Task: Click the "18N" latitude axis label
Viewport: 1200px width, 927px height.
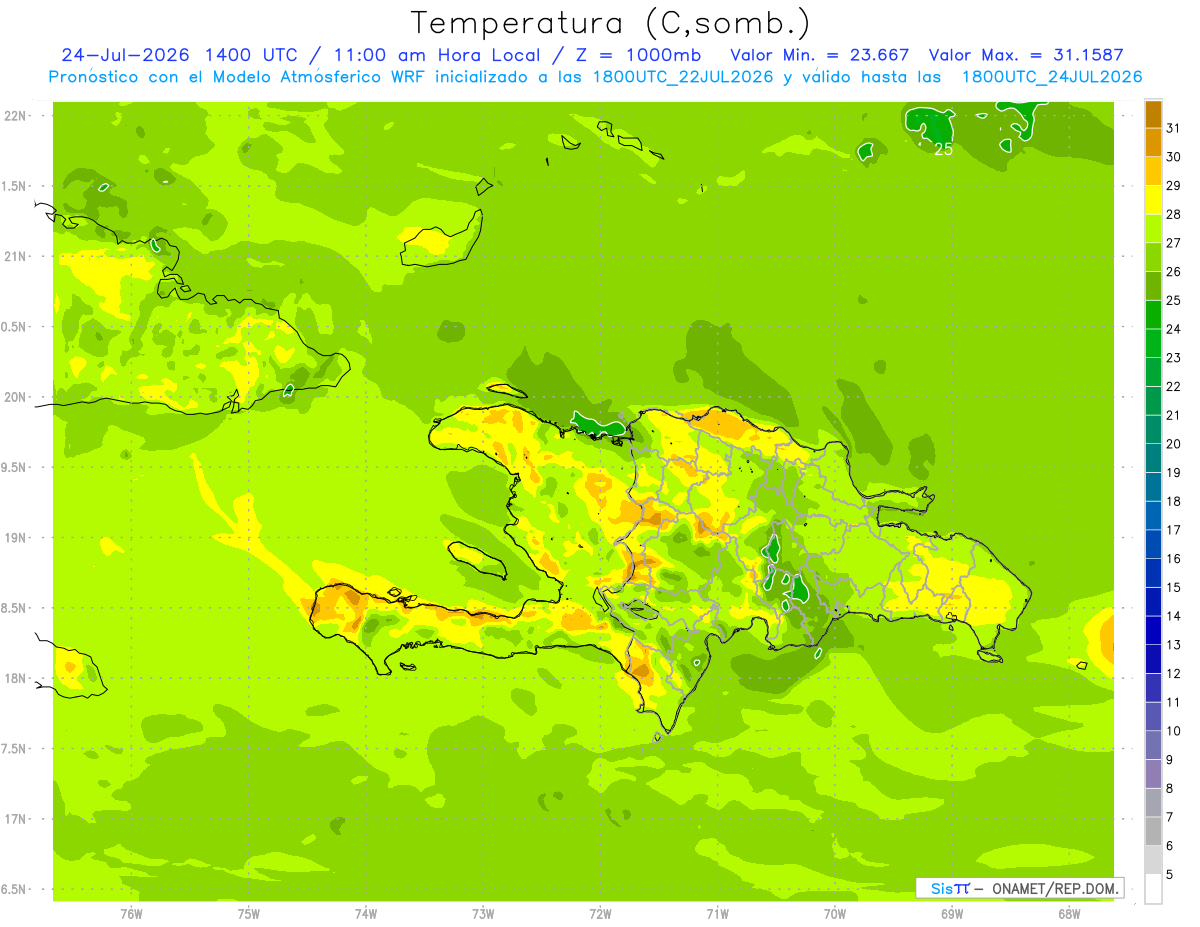Action: (15, 678)
